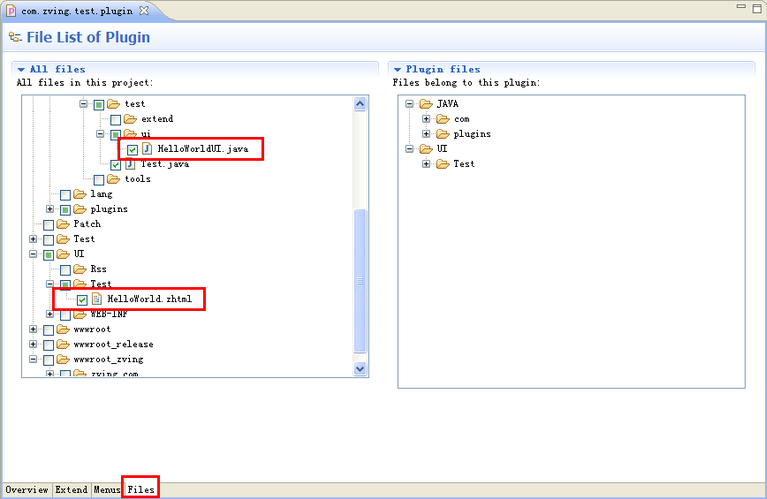Click the extend folder icon
The height and width of the screenshot is (499, 767).
pos(130,119)
